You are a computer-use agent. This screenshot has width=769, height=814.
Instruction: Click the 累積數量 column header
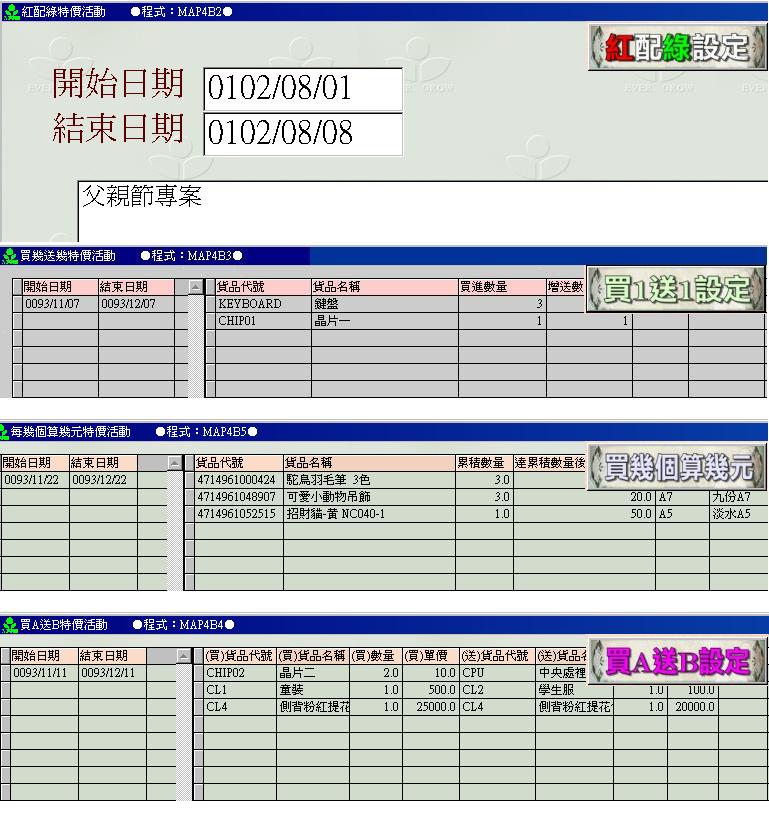(x=483, y=463)
